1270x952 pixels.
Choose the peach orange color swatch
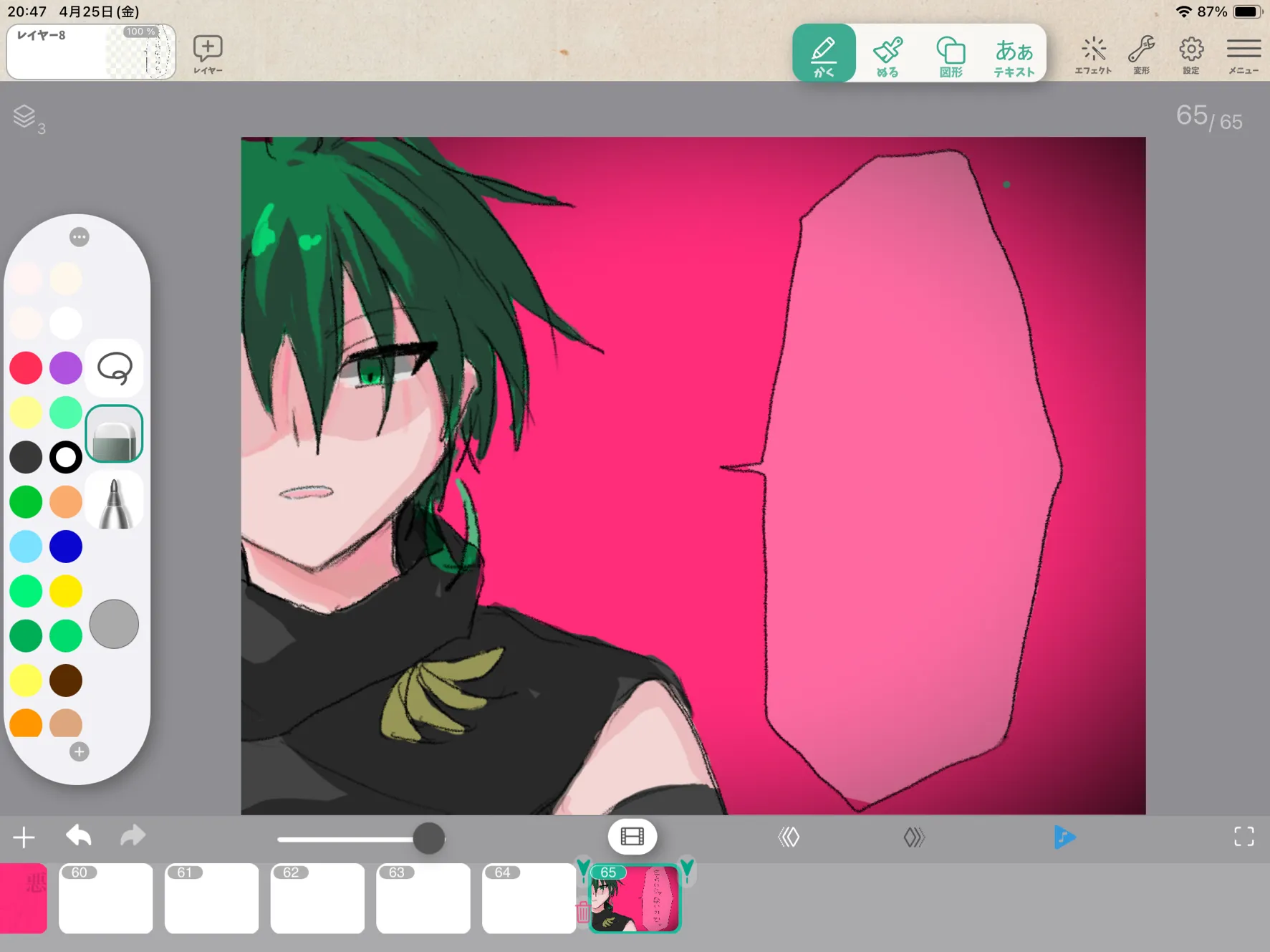pyautogui.click(x=66, y=501)
